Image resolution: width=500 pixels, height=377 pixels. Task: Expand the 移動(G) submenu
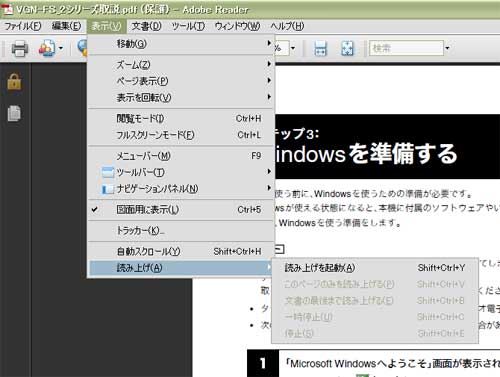click(x=181, y=44)
